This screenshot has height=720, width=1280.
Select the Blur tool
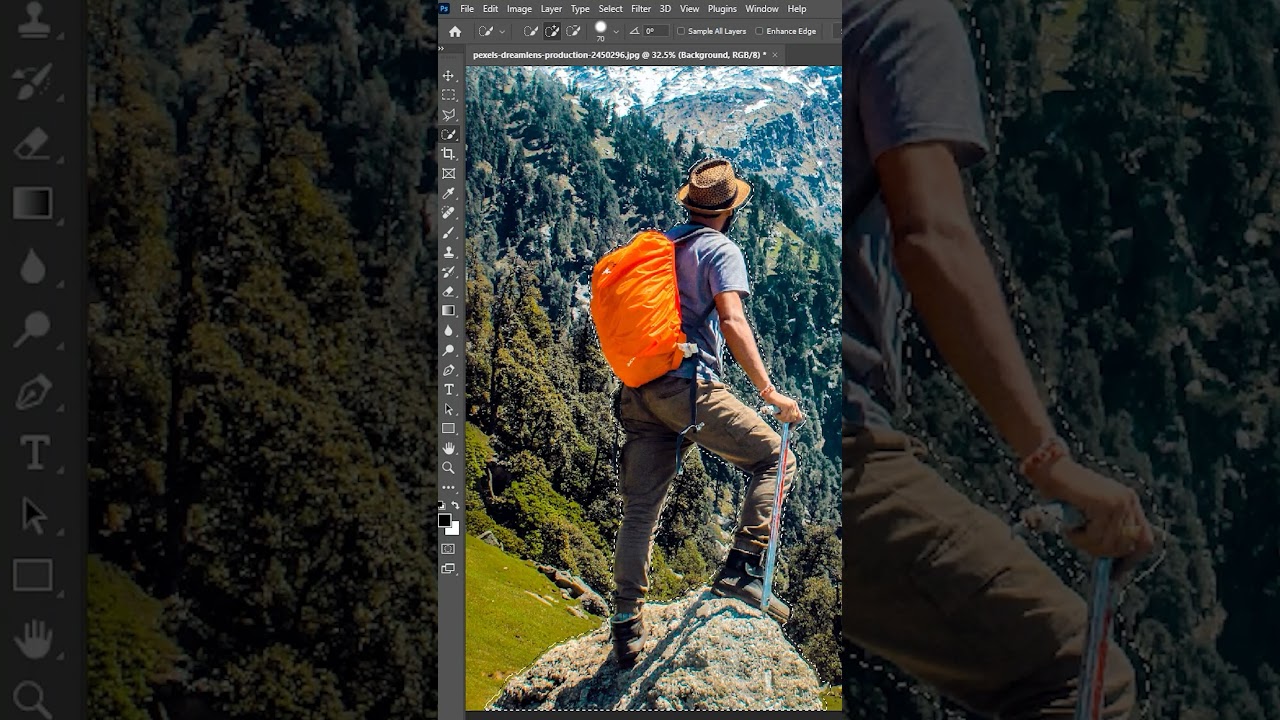(x=449, y=330)
